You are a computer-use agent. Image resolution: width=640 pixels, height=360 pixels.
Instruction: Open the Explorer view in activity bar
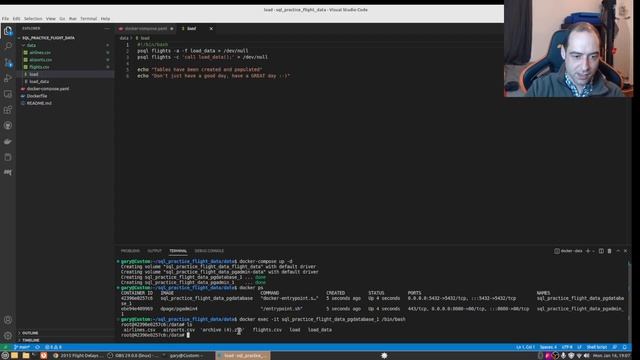coord(8,31)
